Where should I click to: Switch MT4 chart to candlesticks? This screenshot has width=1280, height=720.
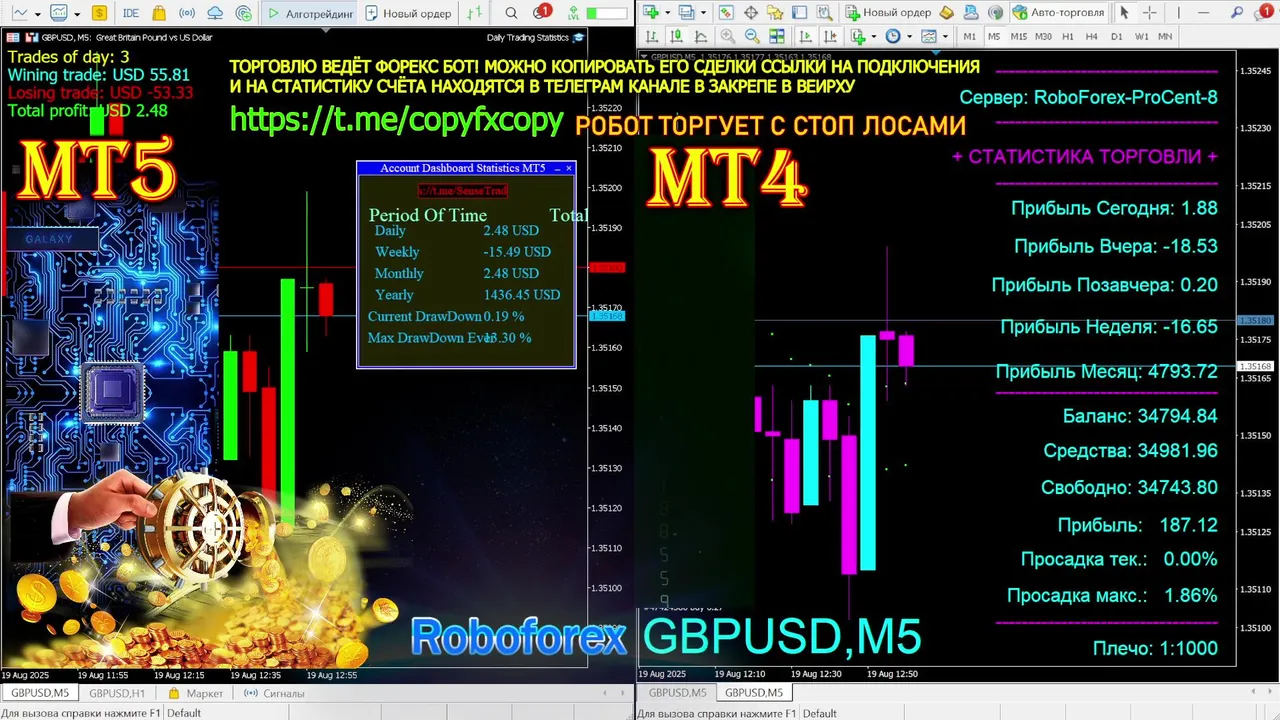point(675,36)
